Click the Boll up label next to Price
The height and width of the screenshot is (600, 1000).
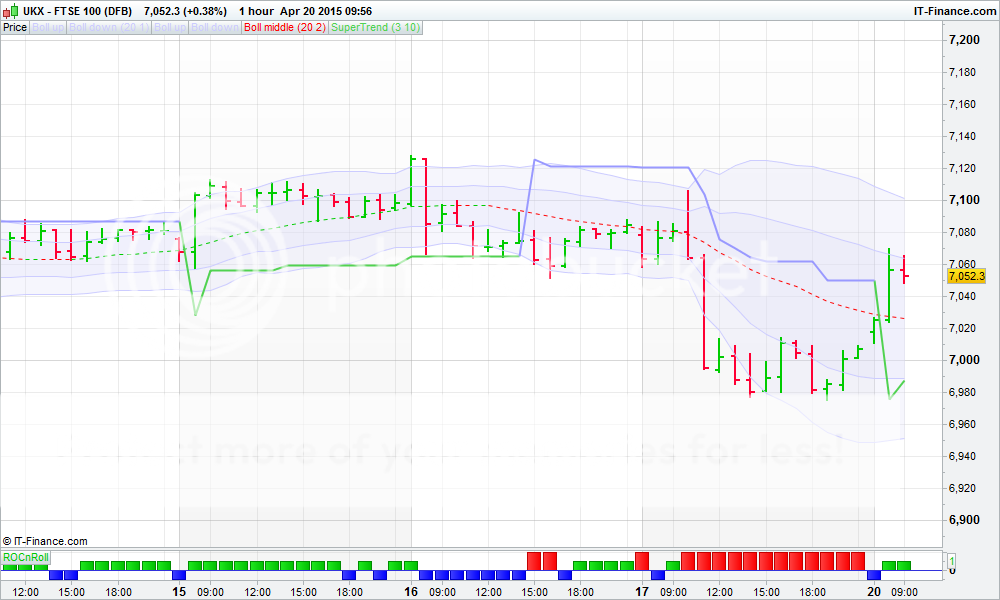coord(48,27)
